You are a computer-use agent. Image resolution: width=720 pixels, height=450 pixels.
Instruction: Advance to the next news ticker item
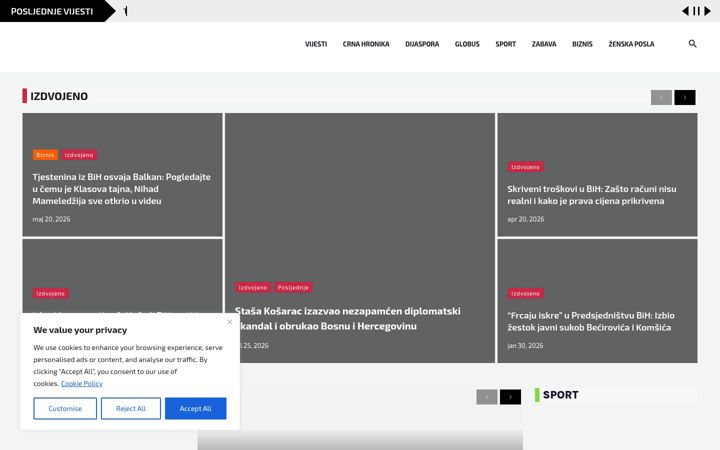(708, 11)
